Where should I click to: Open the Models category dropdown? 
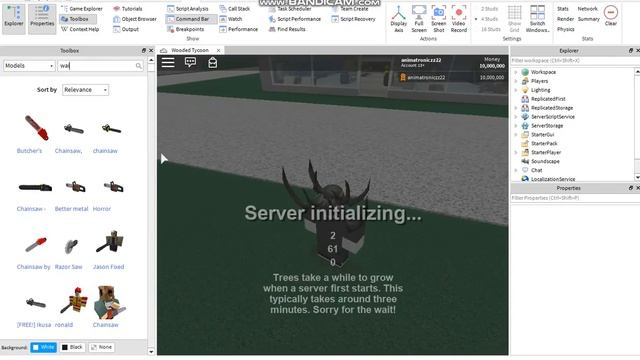point(29,66)
